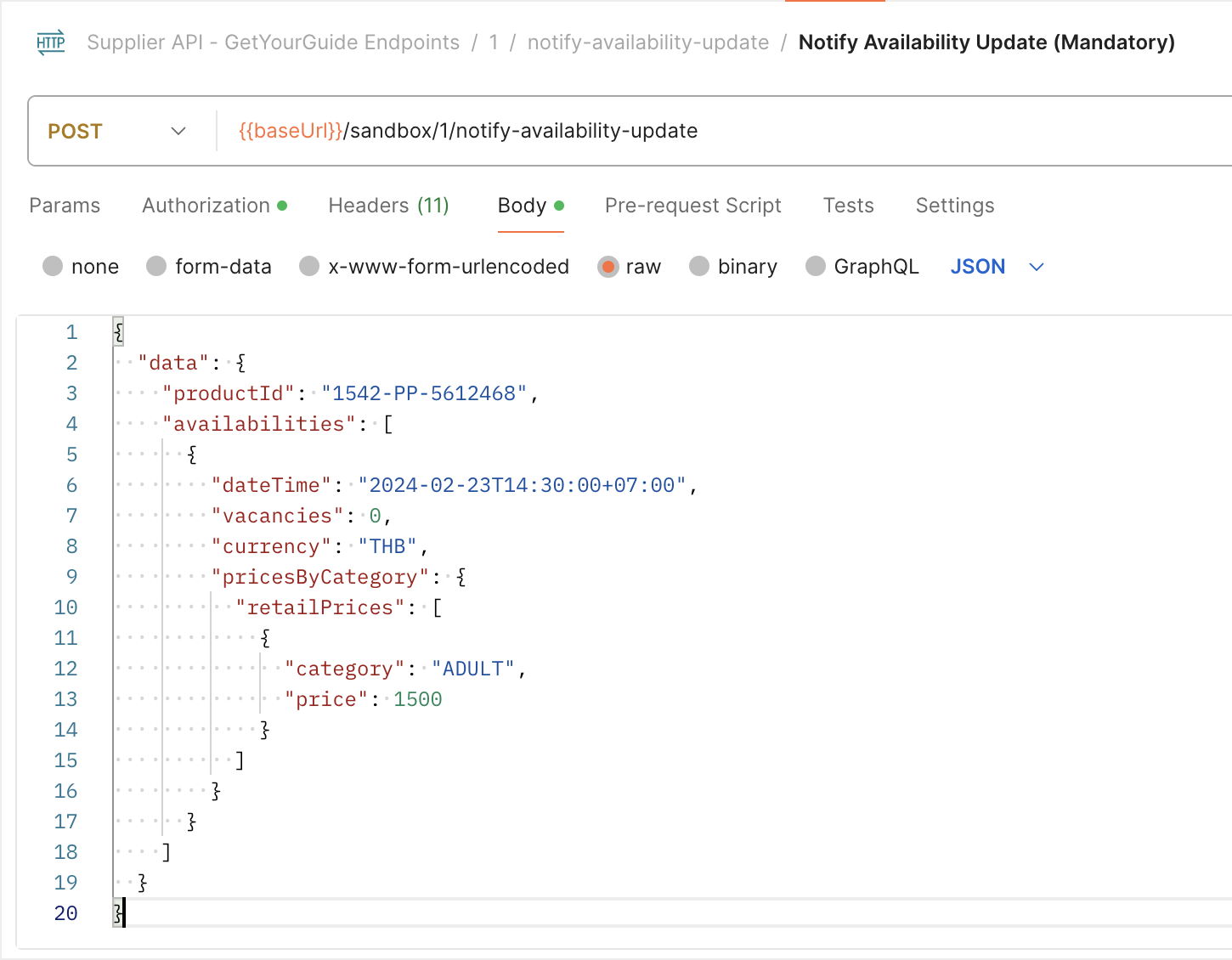This screenshot has width=1232, height=960.
Task: Select the GraphQL body type
Action: point(816,267)
